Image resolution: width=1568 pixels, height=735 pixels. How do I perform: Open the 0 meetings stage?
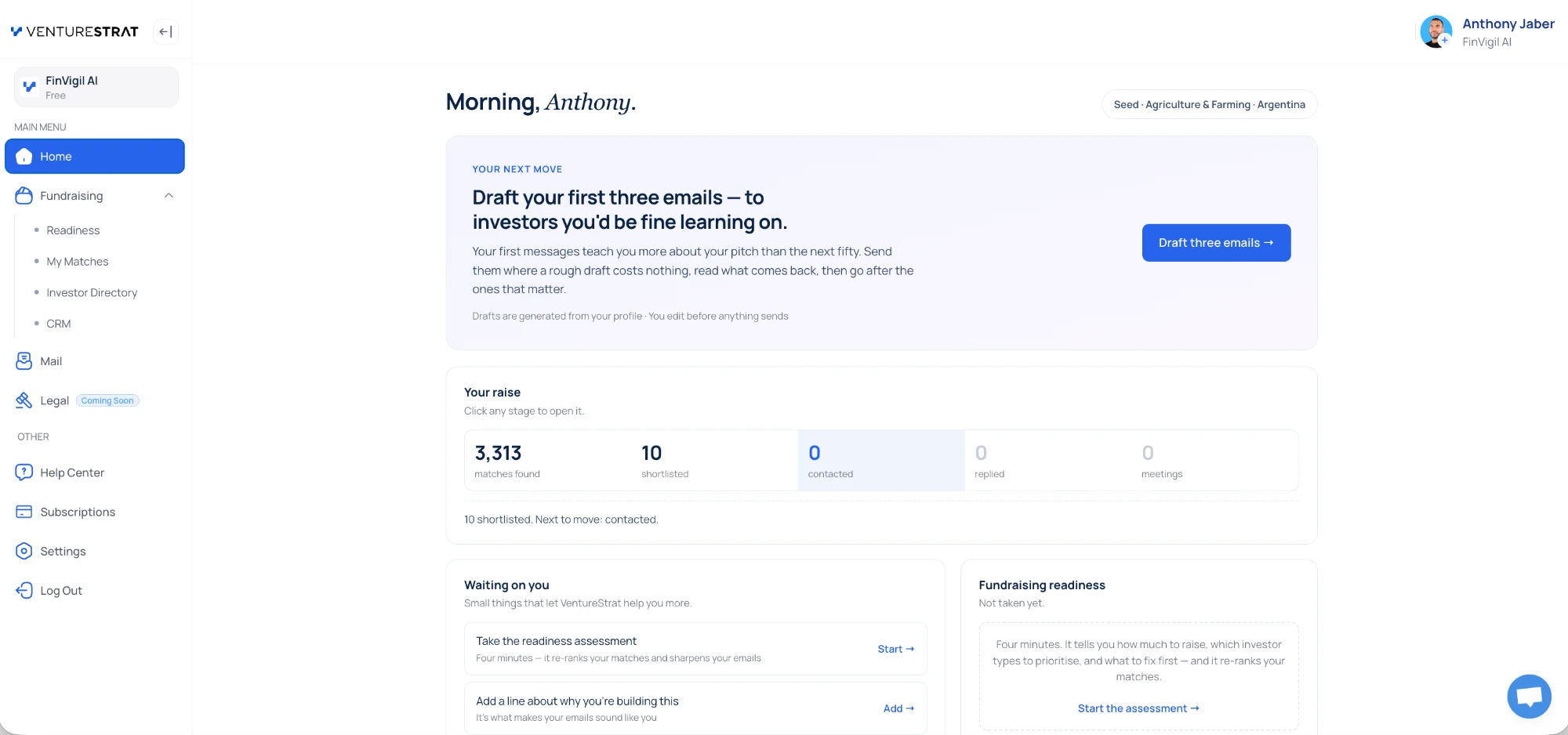(x=1215, y=461)
